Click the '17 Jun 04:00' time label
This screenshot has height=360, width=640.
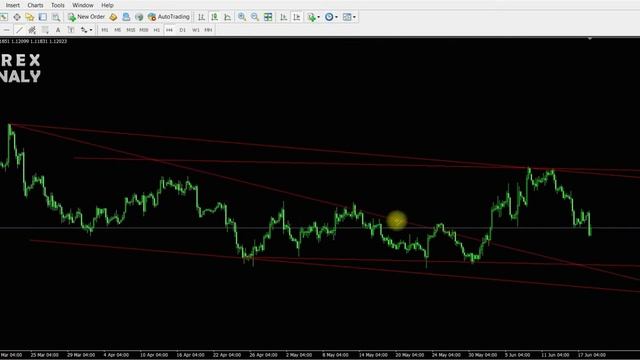tap(591, 355)
